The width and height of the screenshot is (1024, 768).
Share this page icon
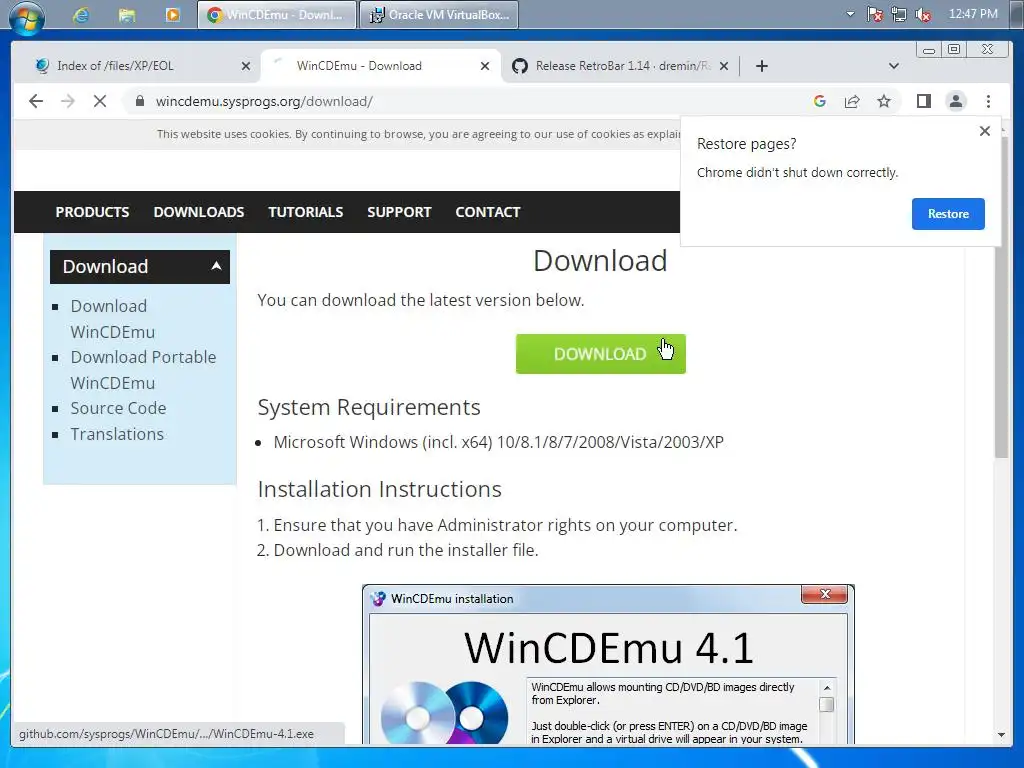[x=852, y=101]
